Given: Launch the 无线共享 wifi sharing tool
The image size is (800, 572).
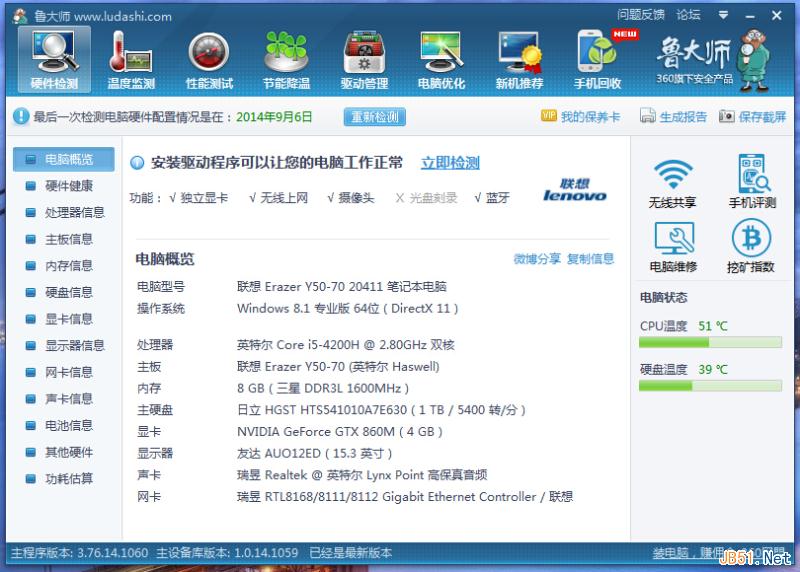Looking at the screenshot, I should [x=672, y=182].
